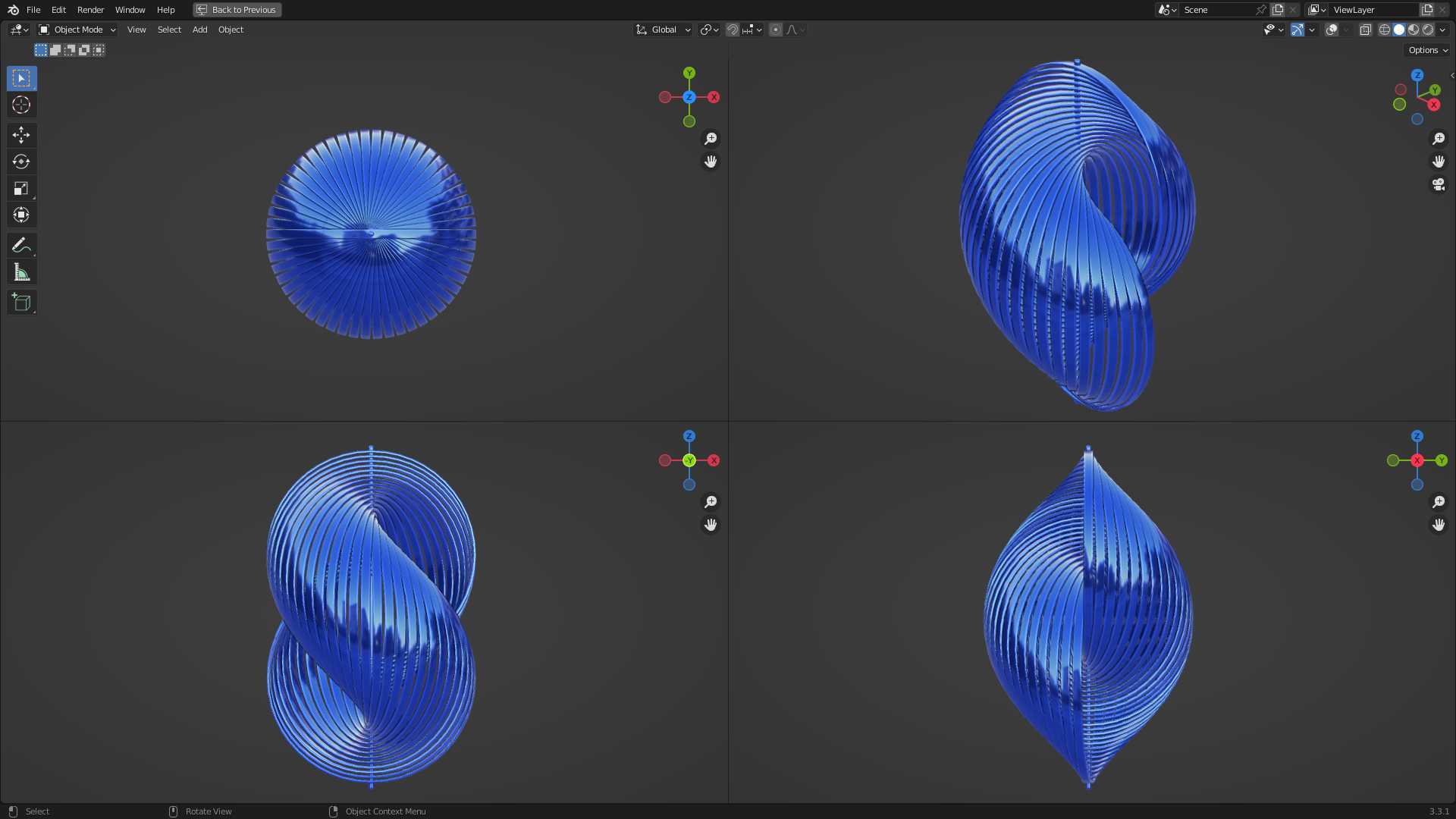Pin the scene with the pin icon

coord(1261,10)
